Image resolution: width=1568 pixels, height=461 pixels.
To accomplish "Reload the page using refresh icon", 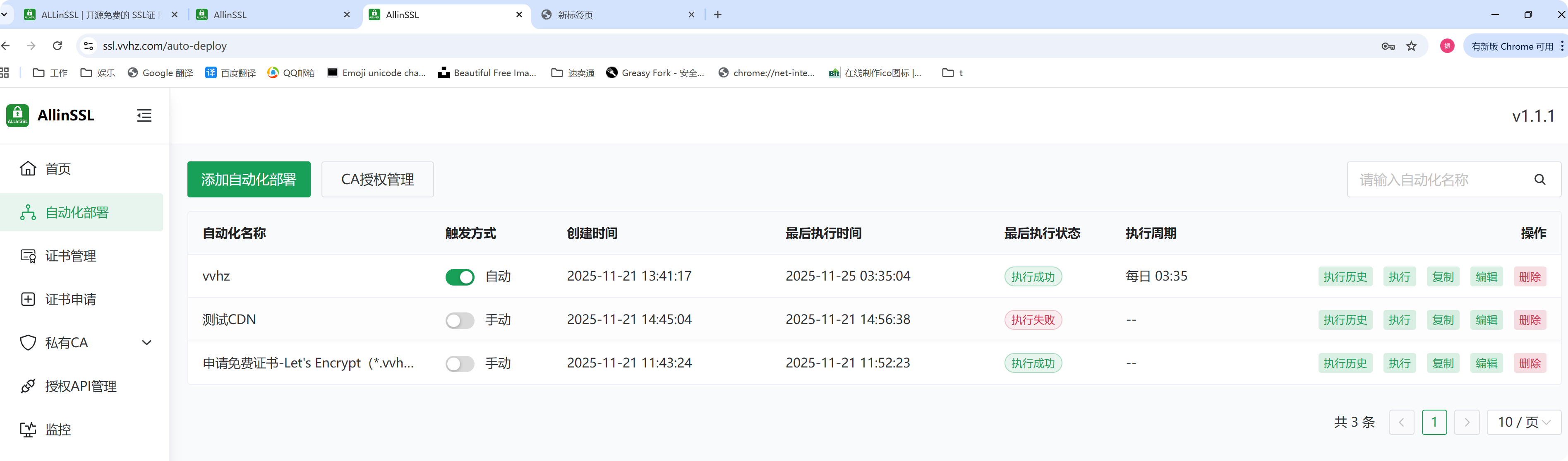I will coord(57,46).
